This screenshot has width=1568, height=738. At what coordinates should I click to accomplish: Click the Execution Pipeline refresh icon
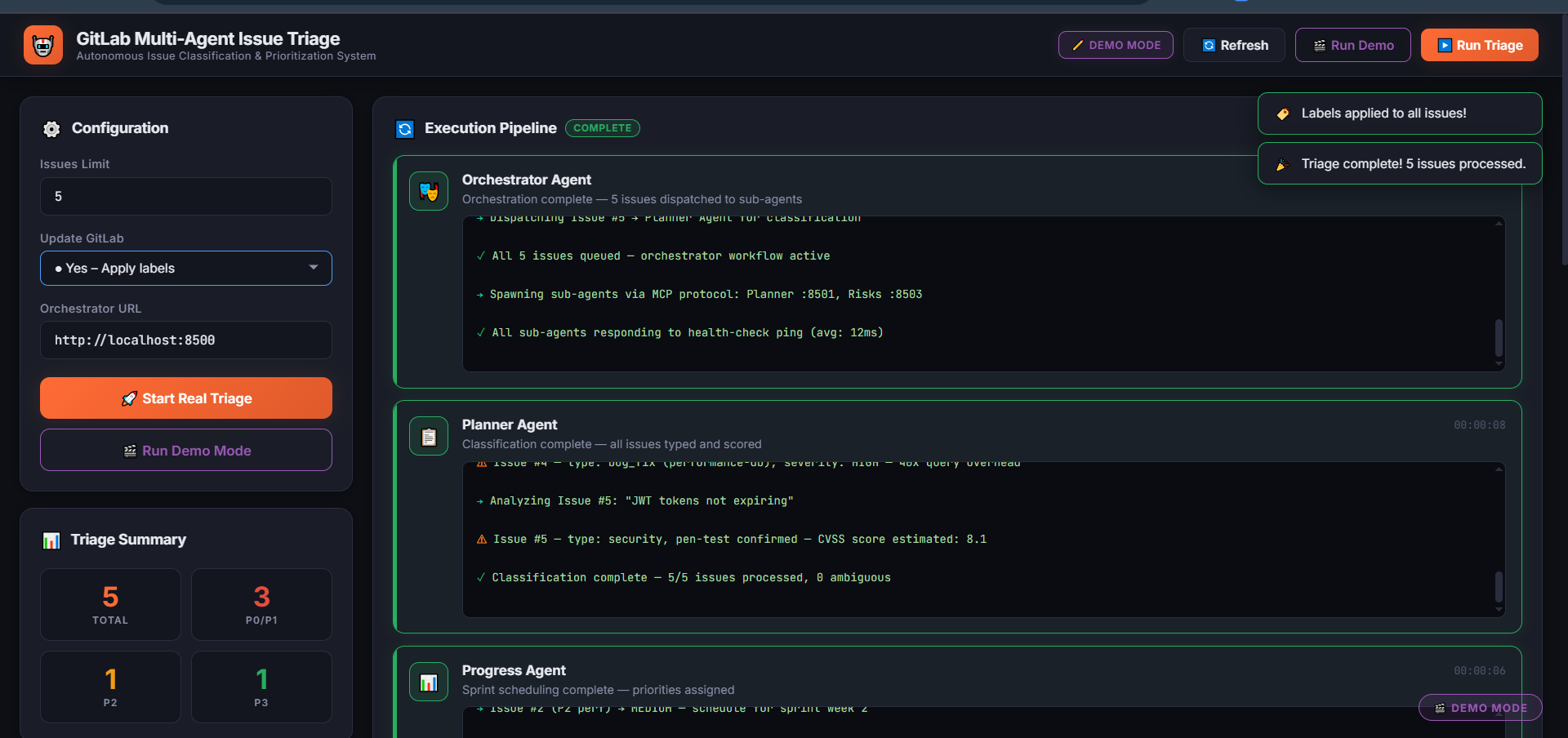[x=405, y=129]
